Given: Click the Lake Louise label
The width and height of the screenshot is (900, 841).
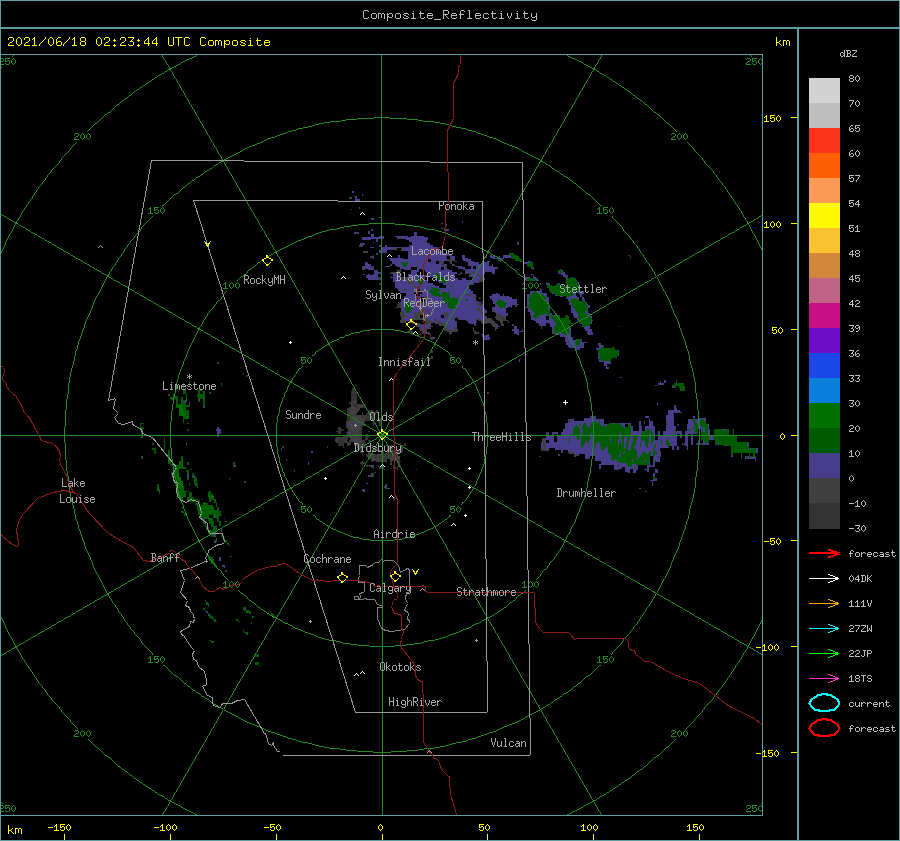Looking at the screenshot, I should [77, 491].
